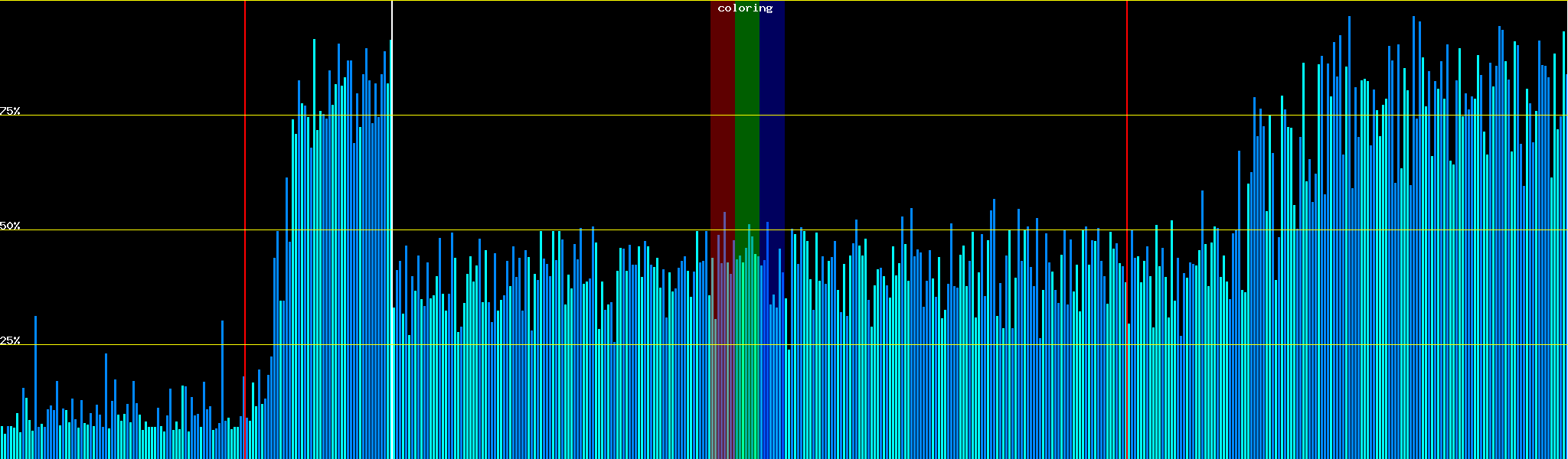Image resolution: width=1568 pixels, height=459 pixels.
Task: Select the dark blue coloring band
Action: [x=772, y=115]
